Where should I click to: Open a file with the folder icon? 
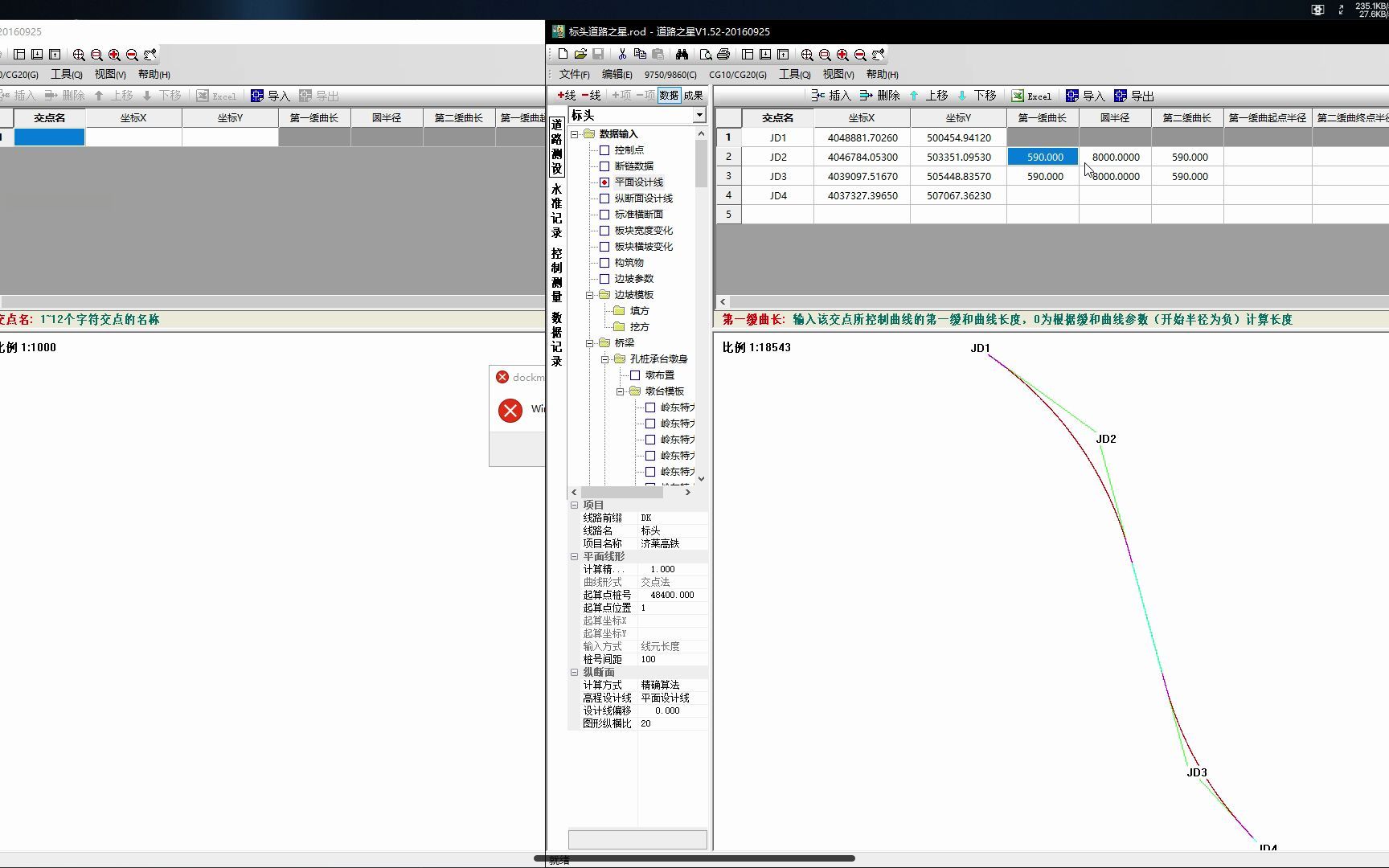(580, 54)
